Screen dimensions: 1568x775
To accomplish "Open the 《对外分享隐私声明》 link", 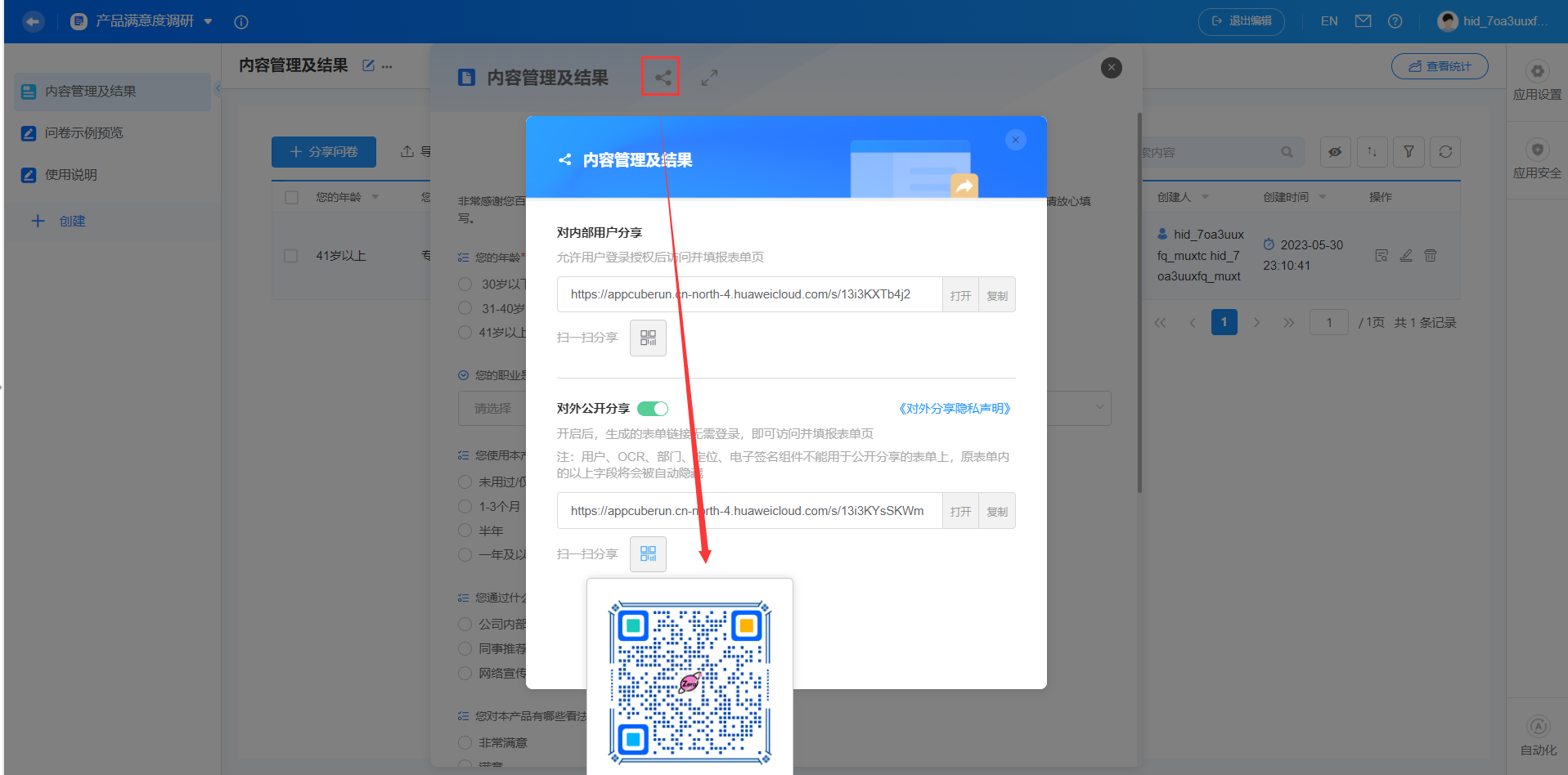I will [x=954, y=409].
